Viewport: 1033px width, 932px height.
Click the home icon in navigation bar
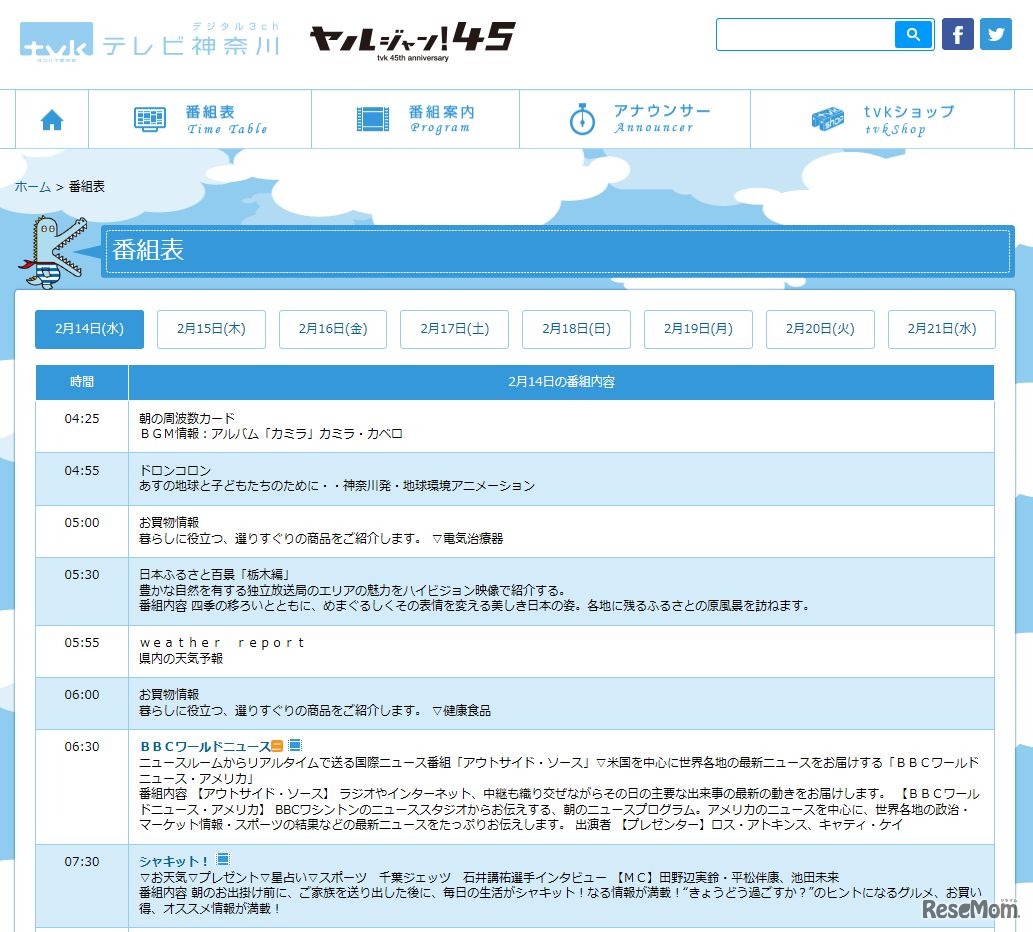click(51, 118)
